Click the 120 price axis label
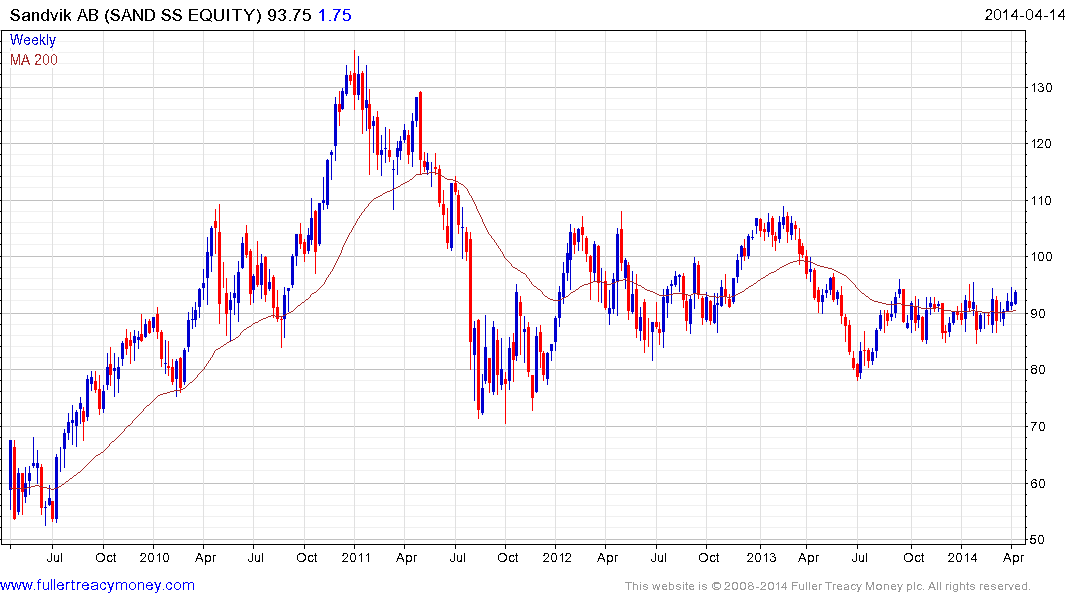 tap(1041, 143)
